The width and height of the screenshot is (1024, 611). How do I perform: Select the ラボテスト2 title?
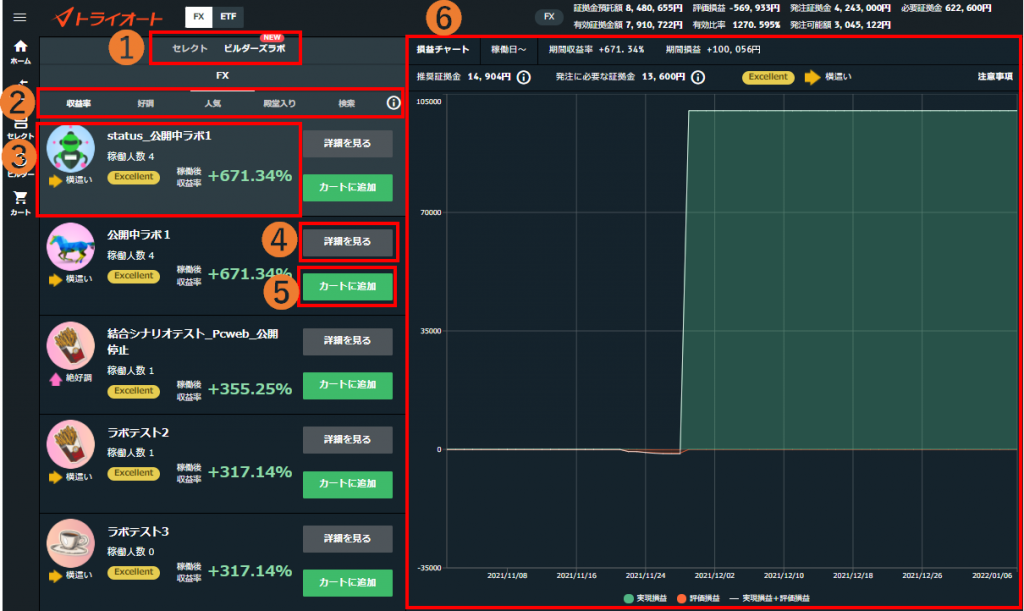point(138,433)
